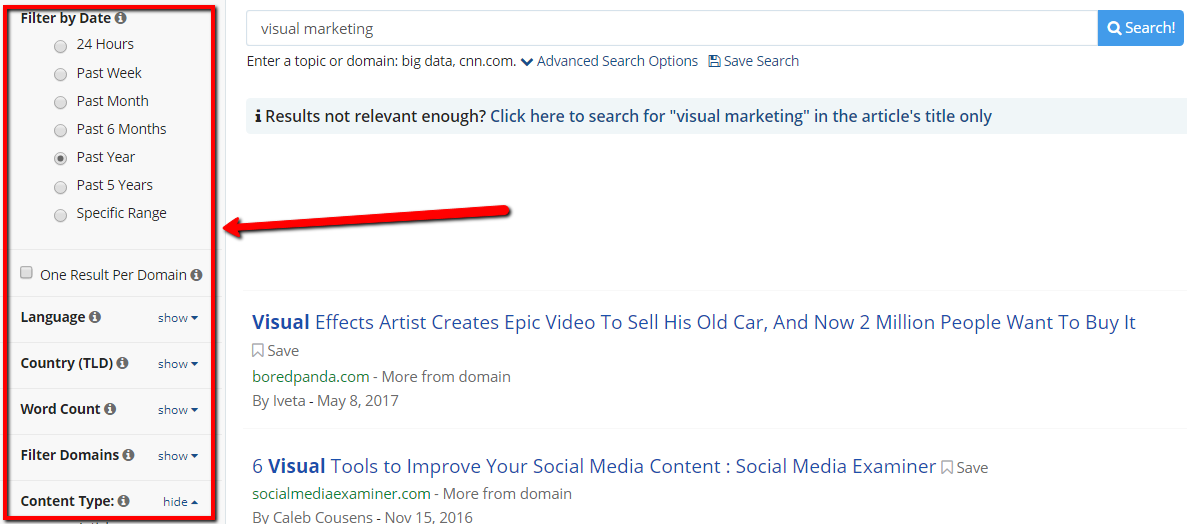Click the info icon beside Filter by Date
1187x524 pixels.
[120, 18]
